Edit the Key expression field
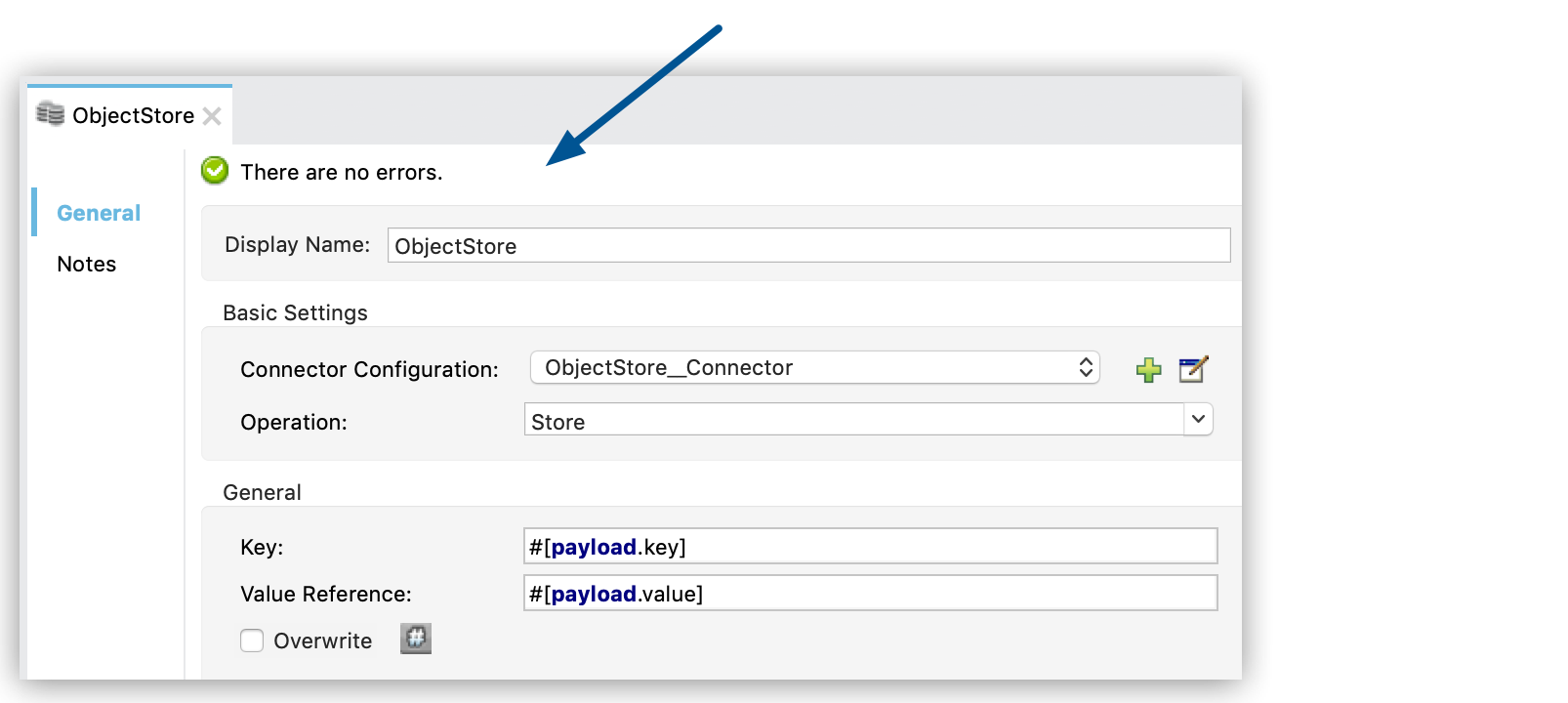The image size is (1568, 703). [x=871, y=546]
